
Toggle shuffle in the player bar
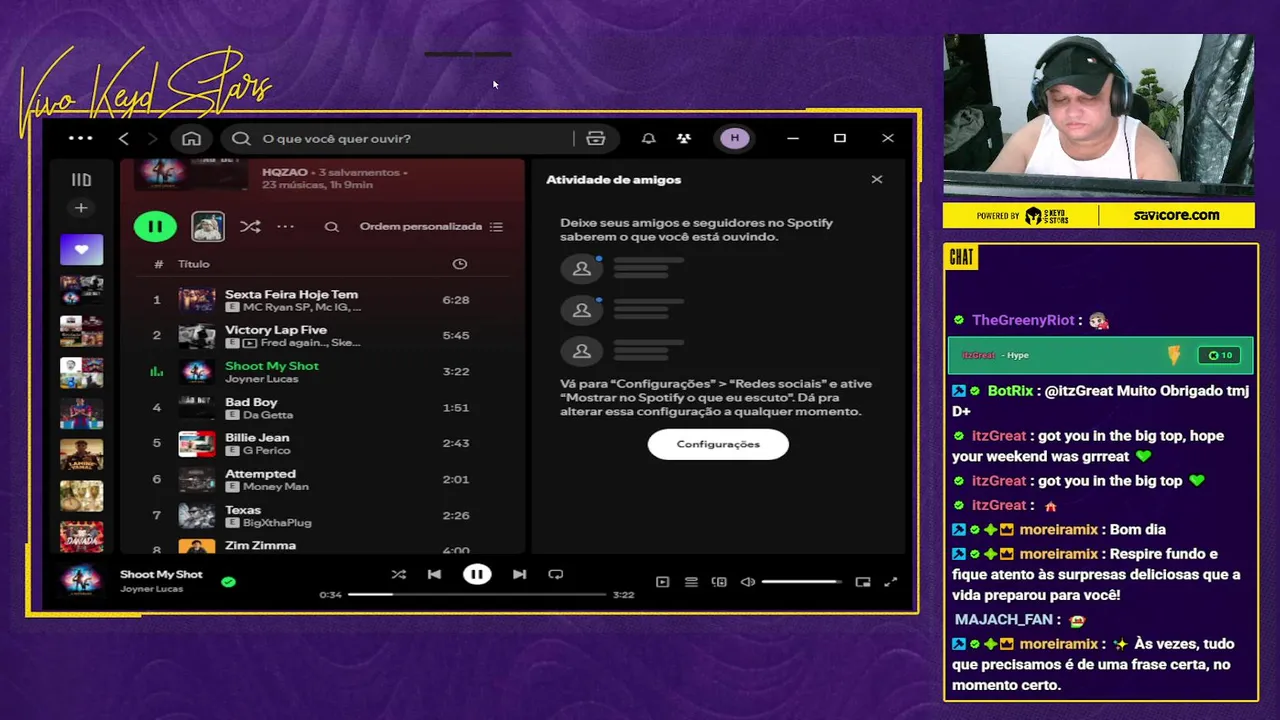pyautogui.click(x=398, y=574)
